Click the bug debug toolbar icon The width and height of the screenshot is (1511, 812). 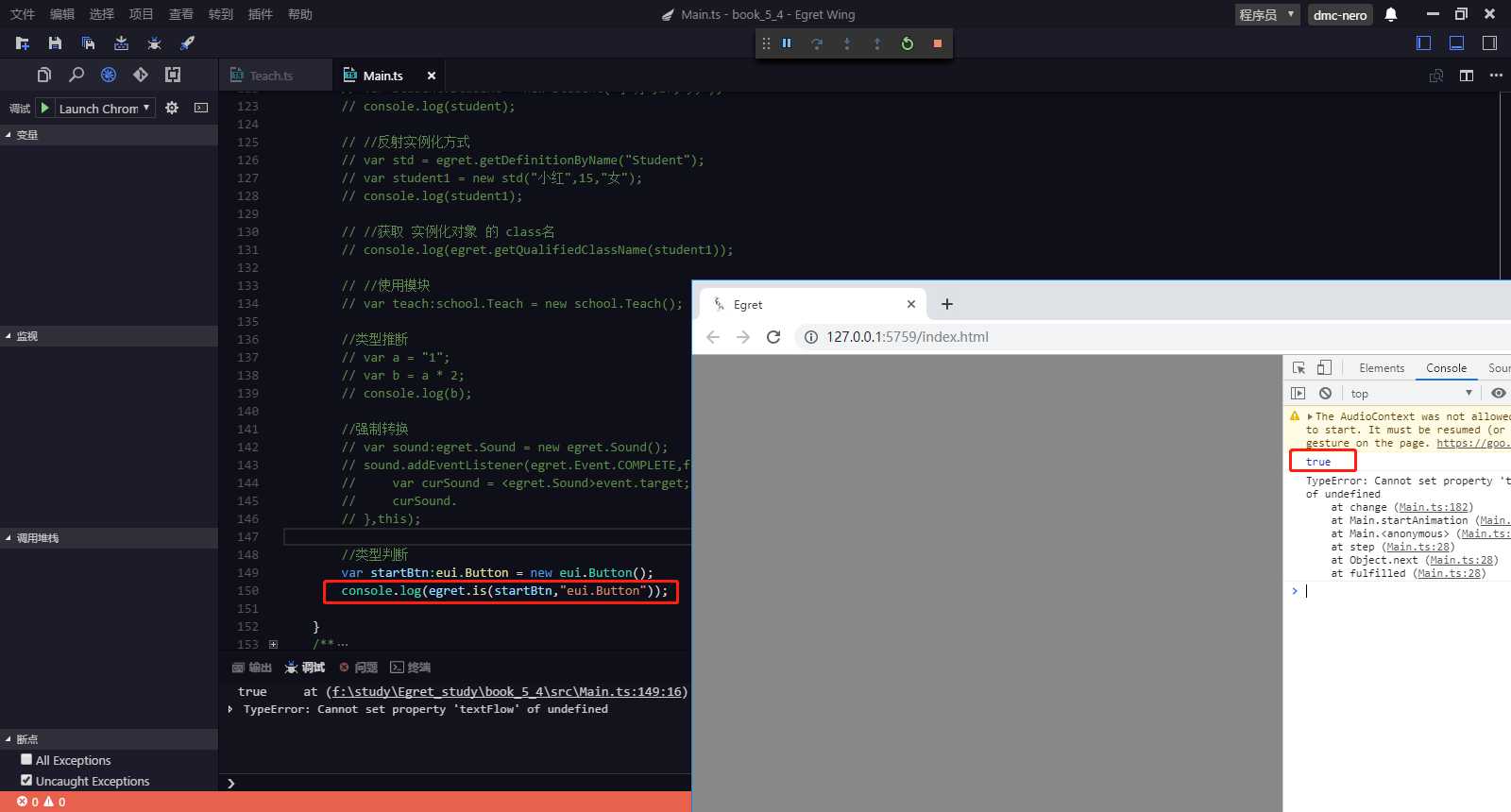[x=154, y=43]
